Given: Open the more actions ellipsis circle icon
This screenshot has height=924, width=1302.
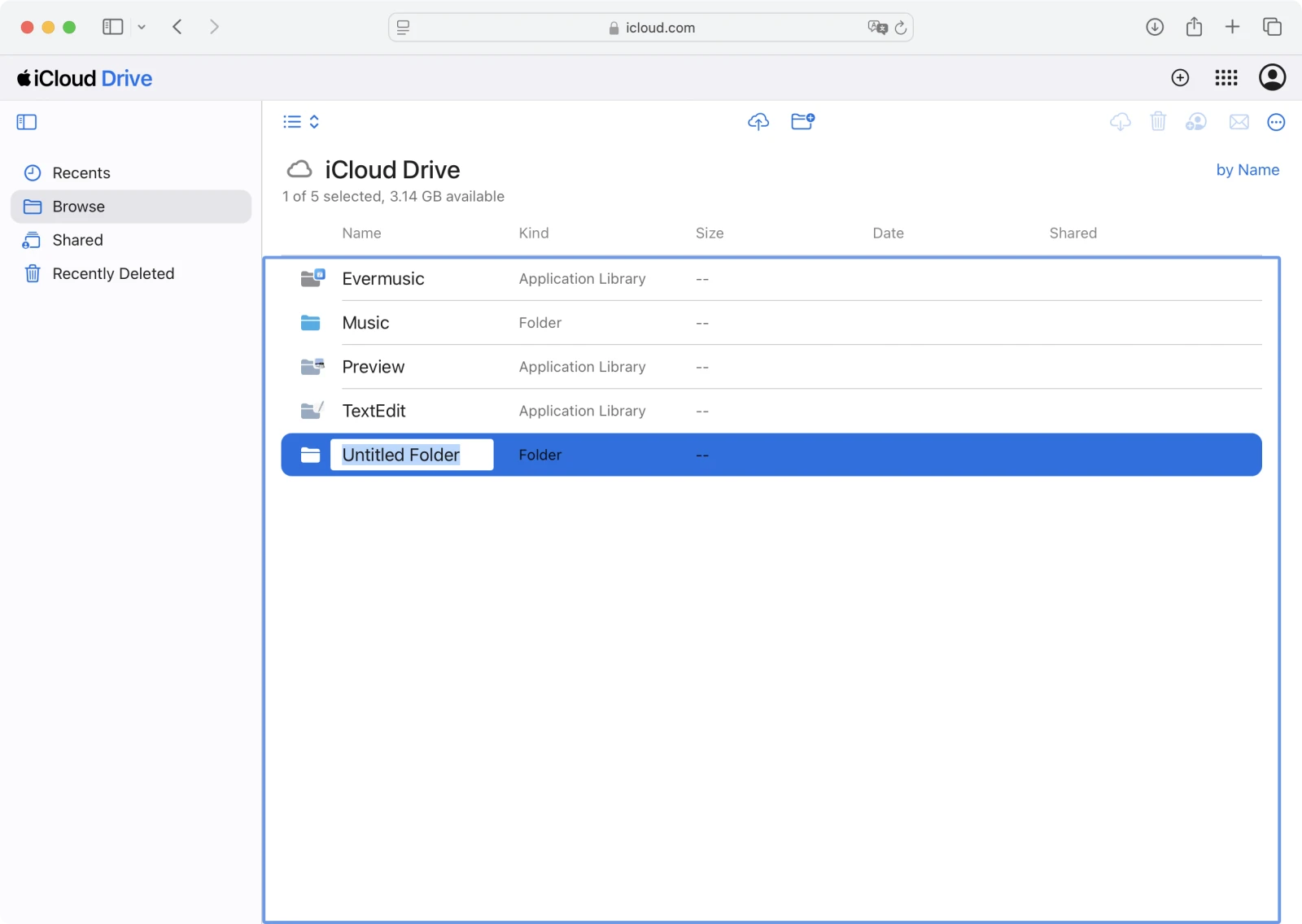Looking at the screenshot, I should tap(1275, 122).
